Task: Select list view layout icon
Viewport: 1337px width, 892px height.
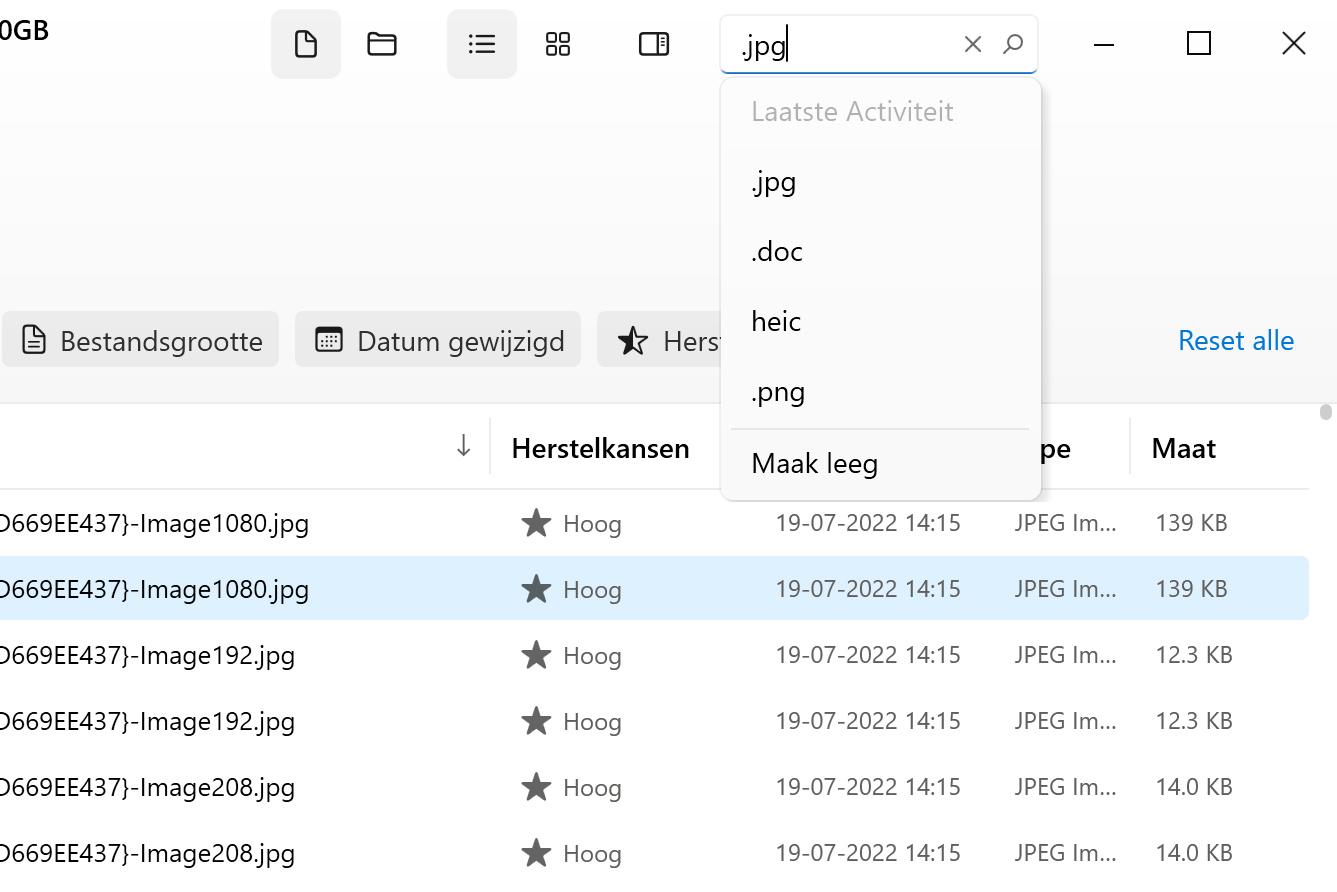Action: 482,44
